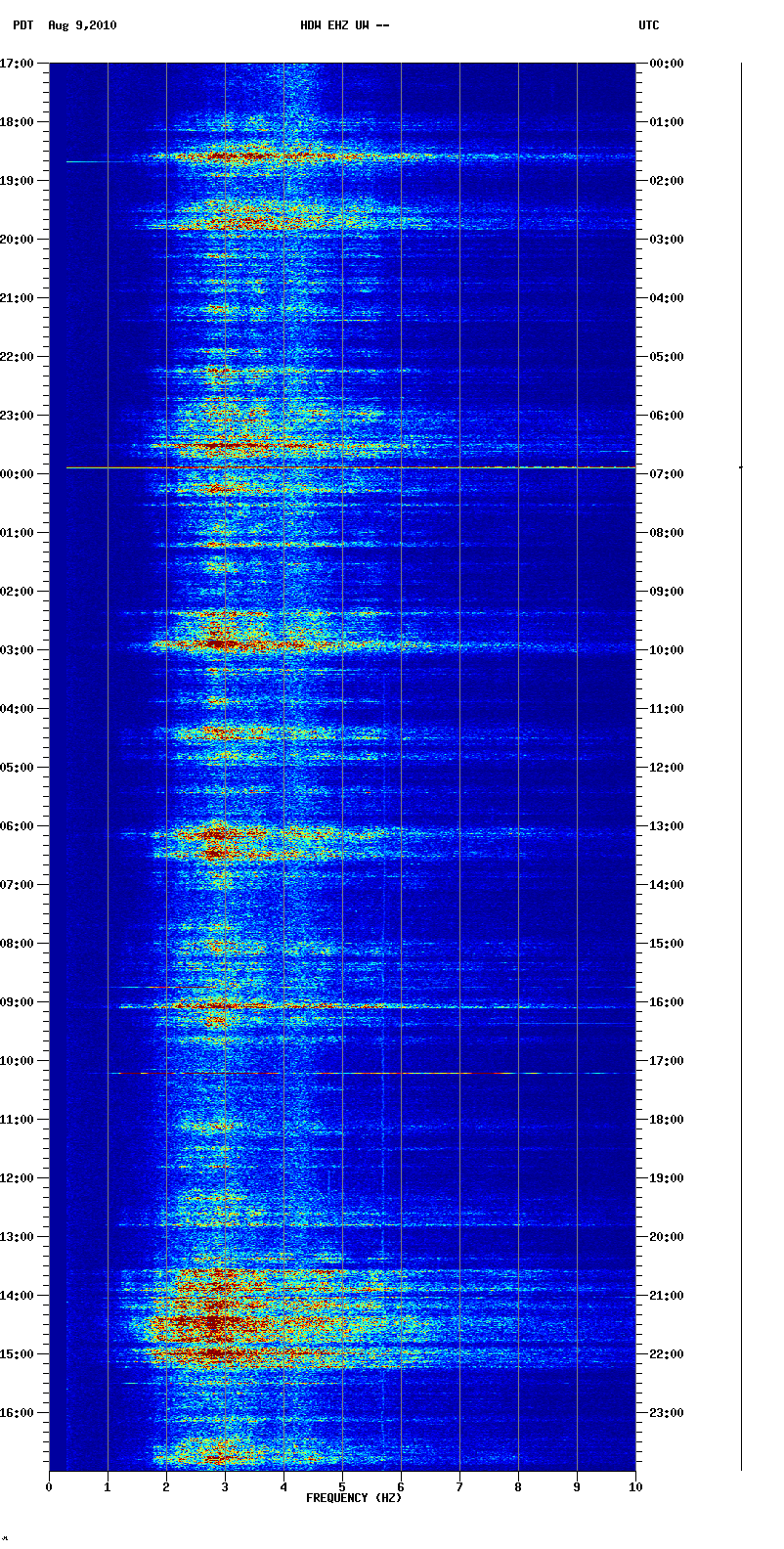Click the 1 Hz frequency tick label

(x=108, y=1487)
